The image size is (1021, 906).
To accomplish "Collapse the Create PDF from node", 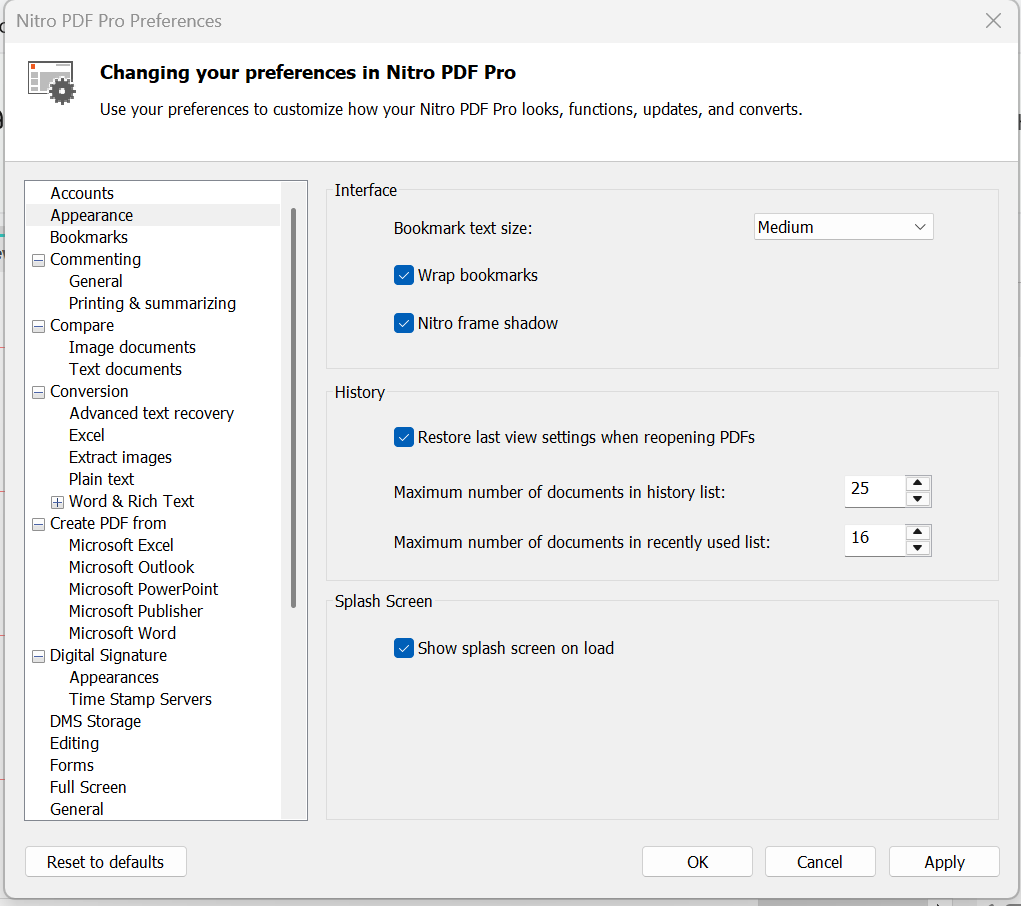I will 38,524.
